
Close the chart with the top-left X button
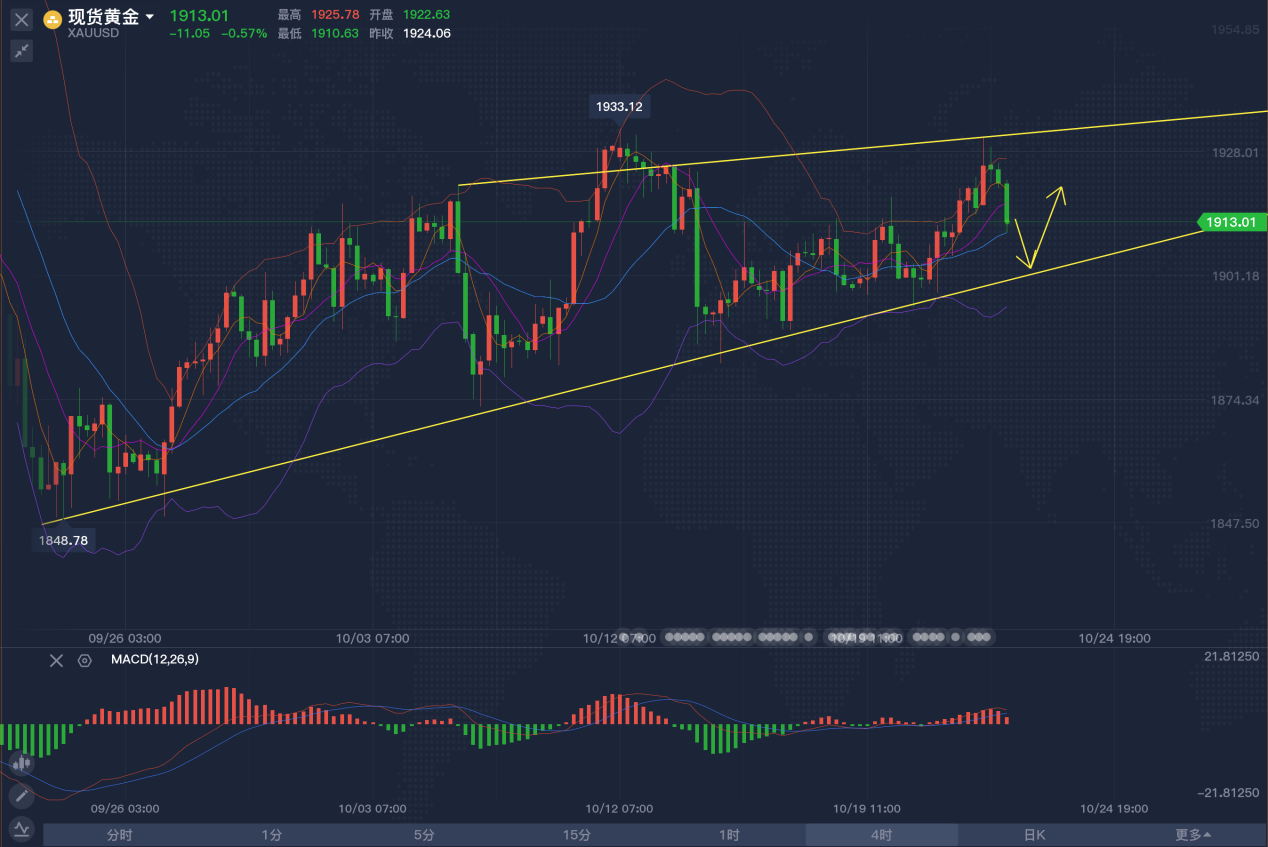[21, 19]
